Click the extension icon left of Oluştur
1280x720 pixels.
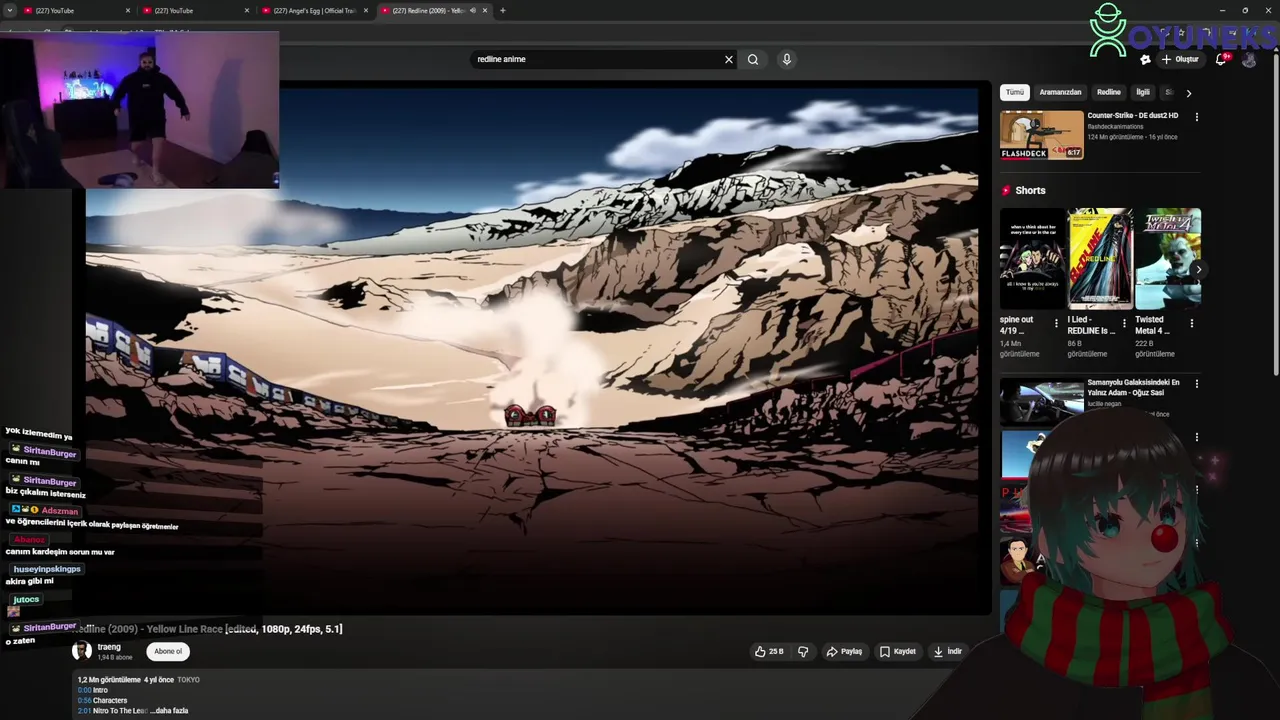pos(1145,59)
